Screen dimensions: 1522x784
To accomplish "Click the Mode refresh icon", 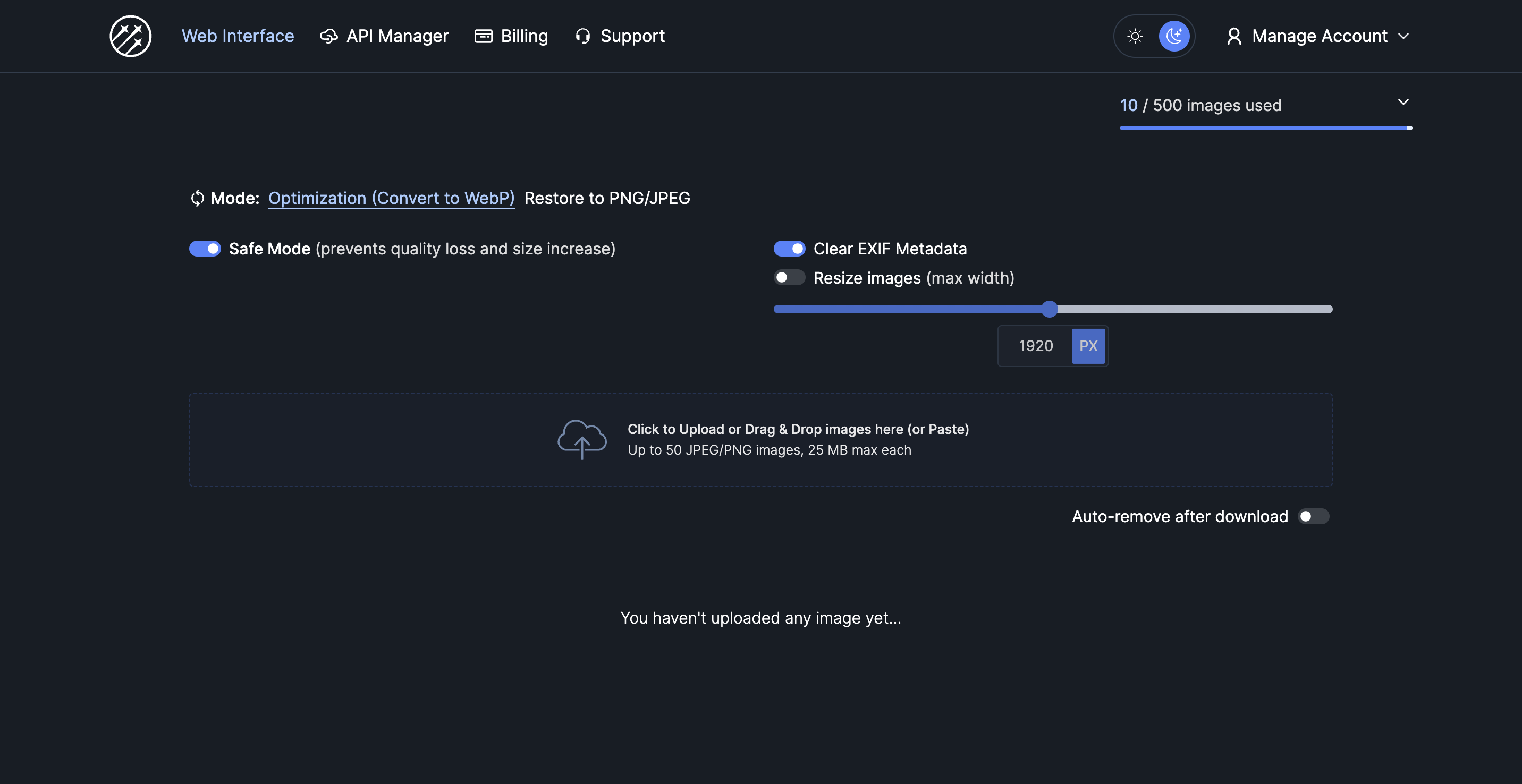I will (x=197, y=198).
